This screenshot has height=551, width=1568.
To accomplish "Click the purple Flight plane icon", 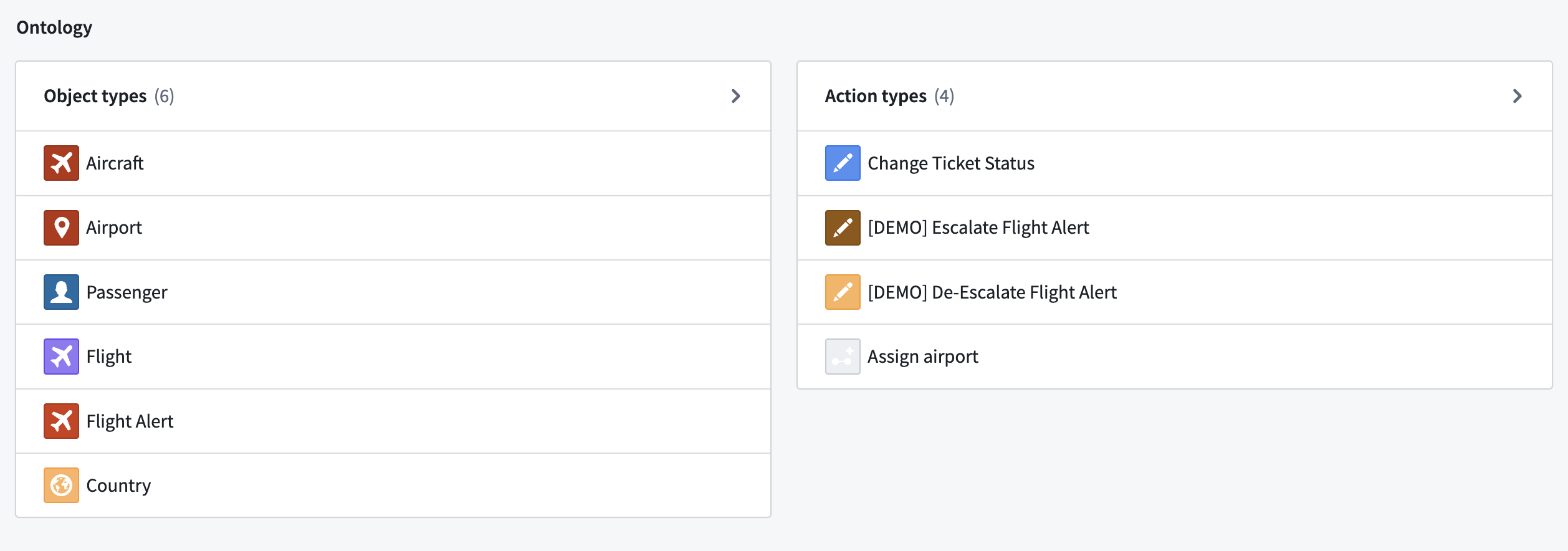I will 61,357.
